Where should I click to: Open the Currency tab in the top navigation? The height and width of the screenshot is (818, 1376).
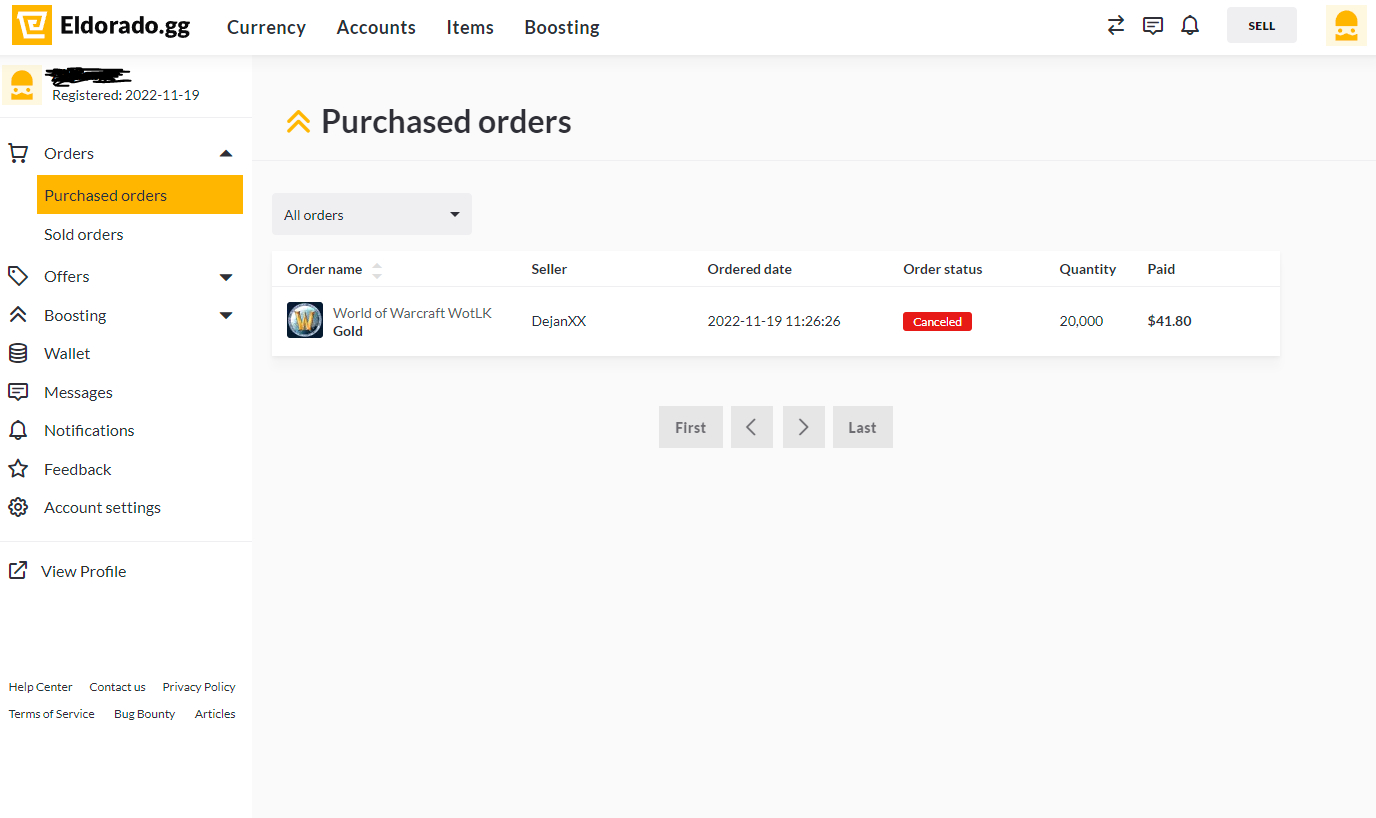click(266, 27)
